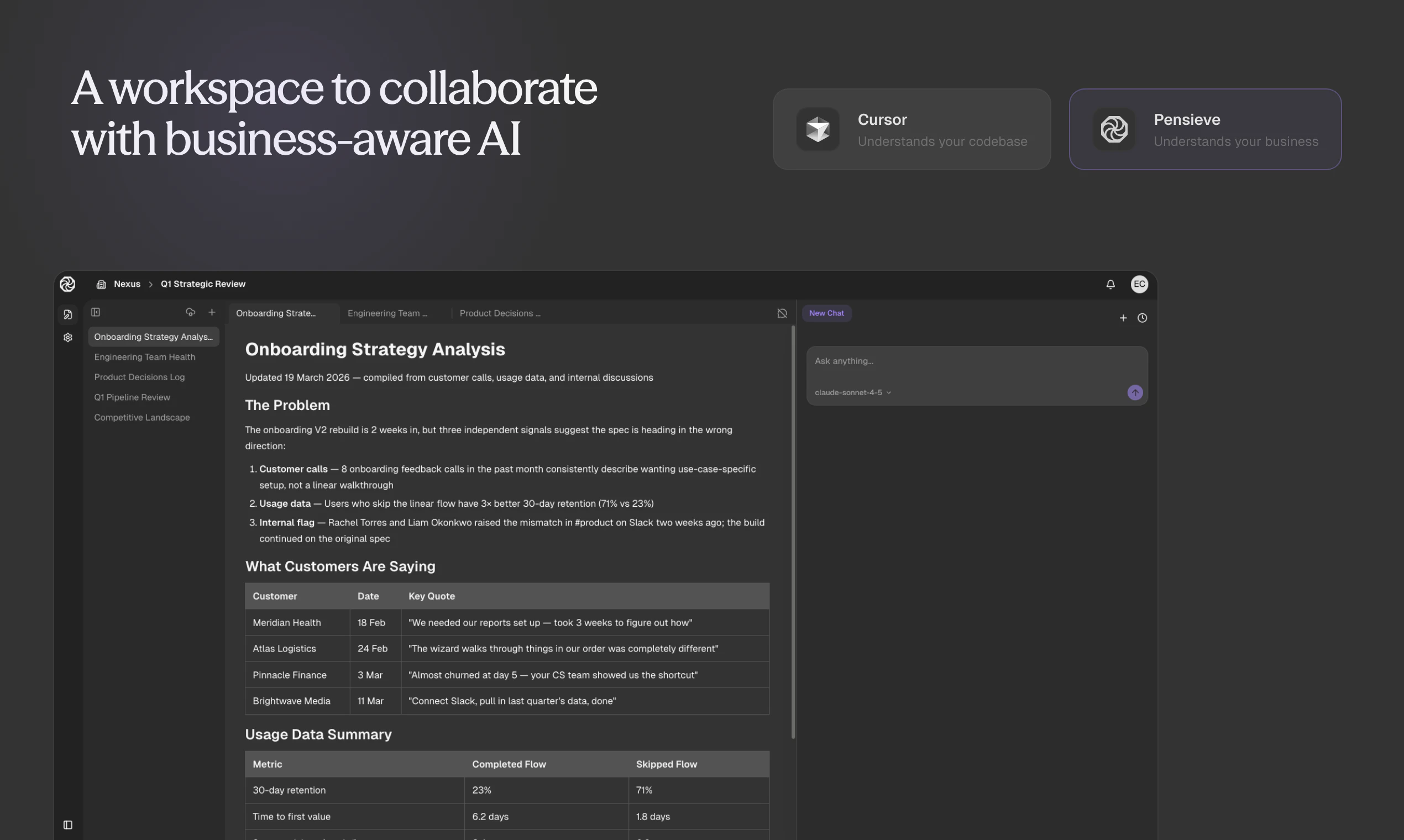Send message with purple arrow button
Screen dimensions: 1404x840
click(x=1134, y=393)
